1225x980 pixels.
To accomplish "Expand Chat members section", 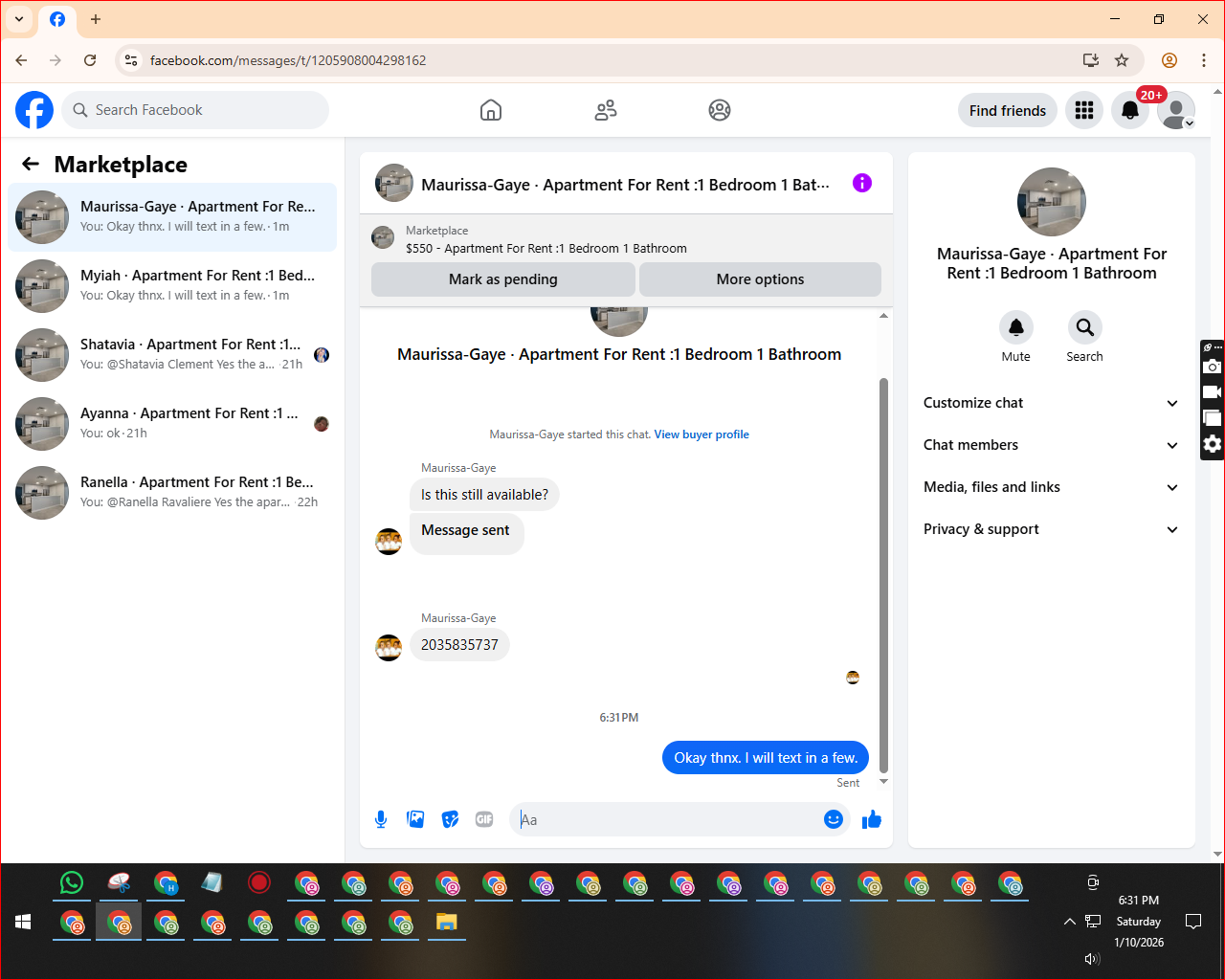I will 1051,445.
